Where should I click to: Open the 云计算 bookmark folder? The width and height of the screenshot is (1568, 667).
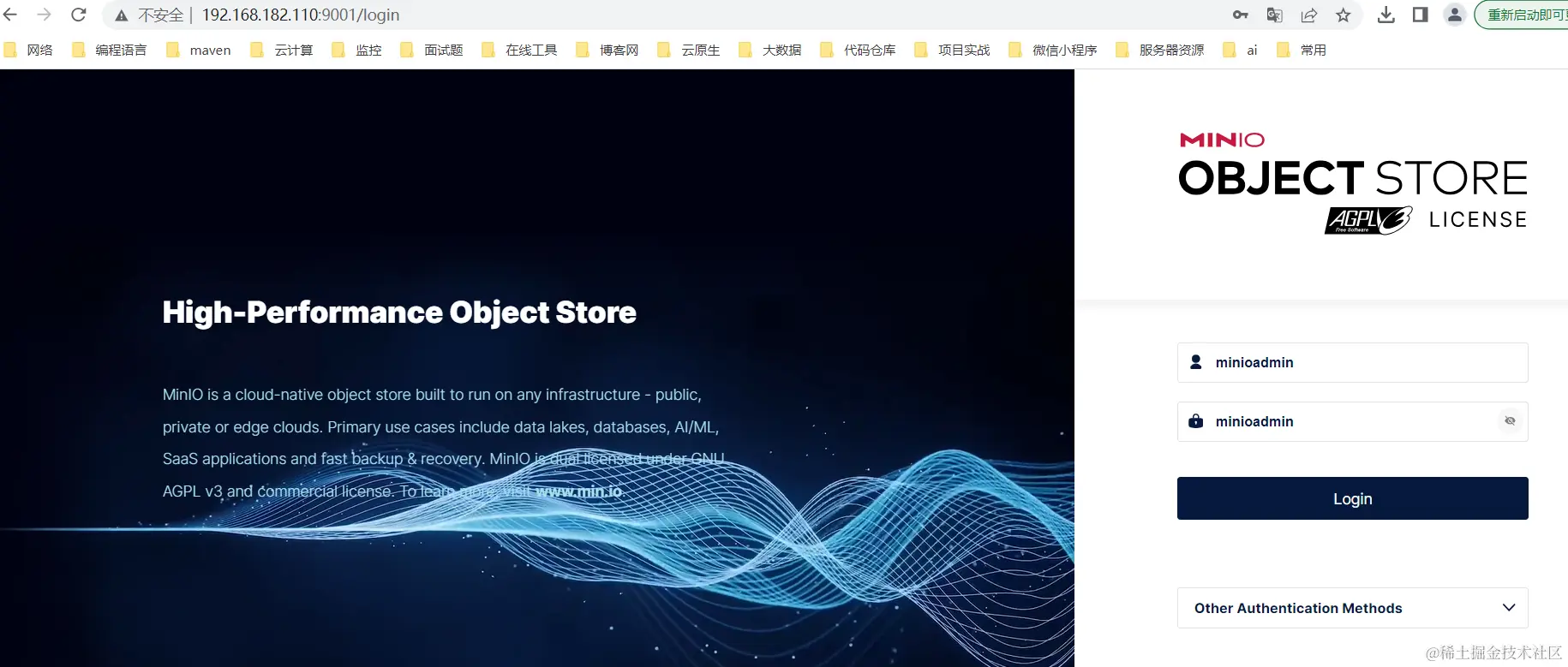[x=282, y=50]
